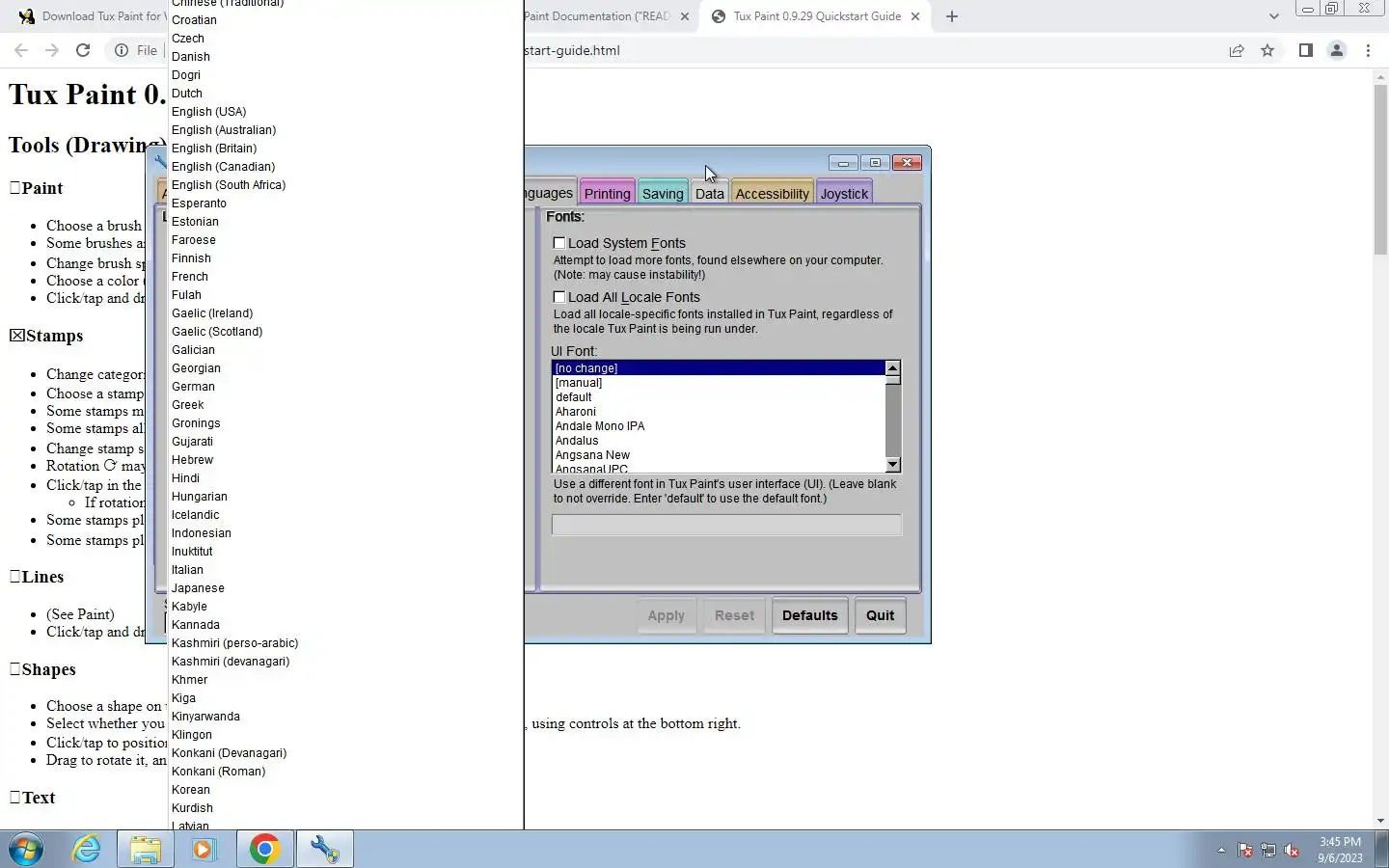1389x868 pixels.
Task: Open a new browser tab
Action: pos(952,16)
